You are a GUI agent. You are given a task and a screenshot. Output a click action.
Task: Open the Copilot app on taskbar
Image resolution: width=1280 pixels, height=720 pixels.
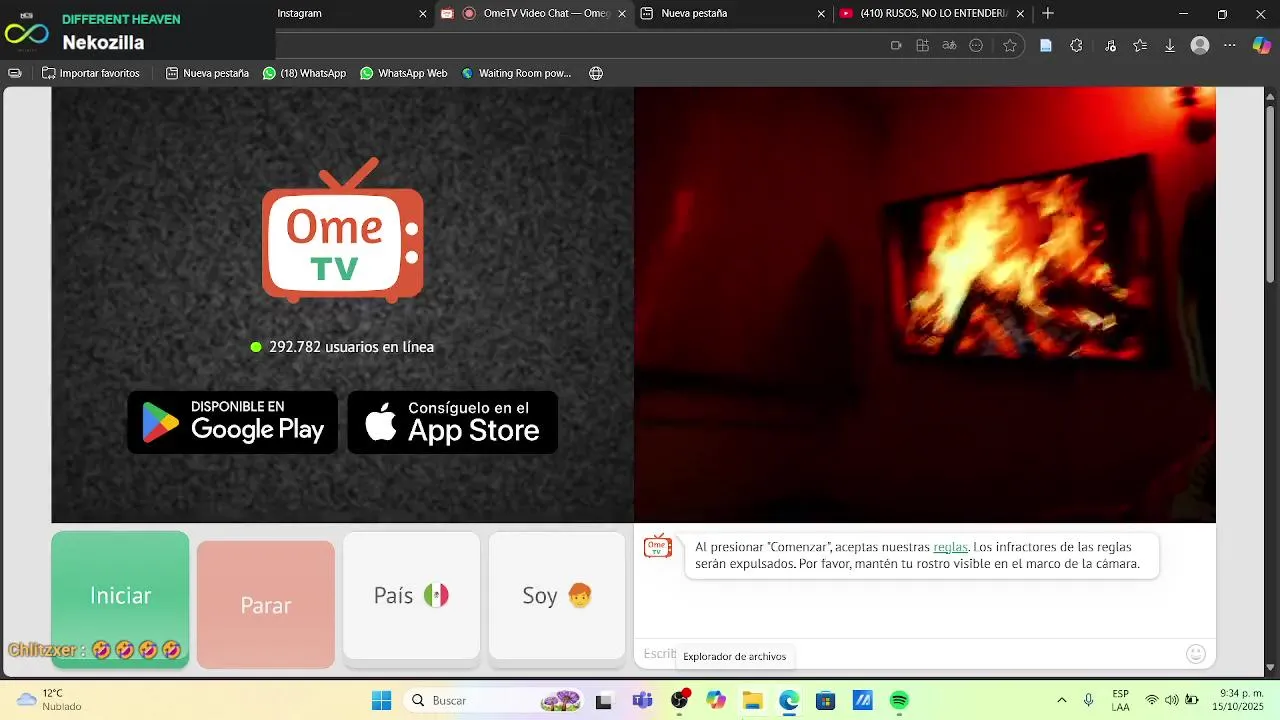(x=716, y=700)
